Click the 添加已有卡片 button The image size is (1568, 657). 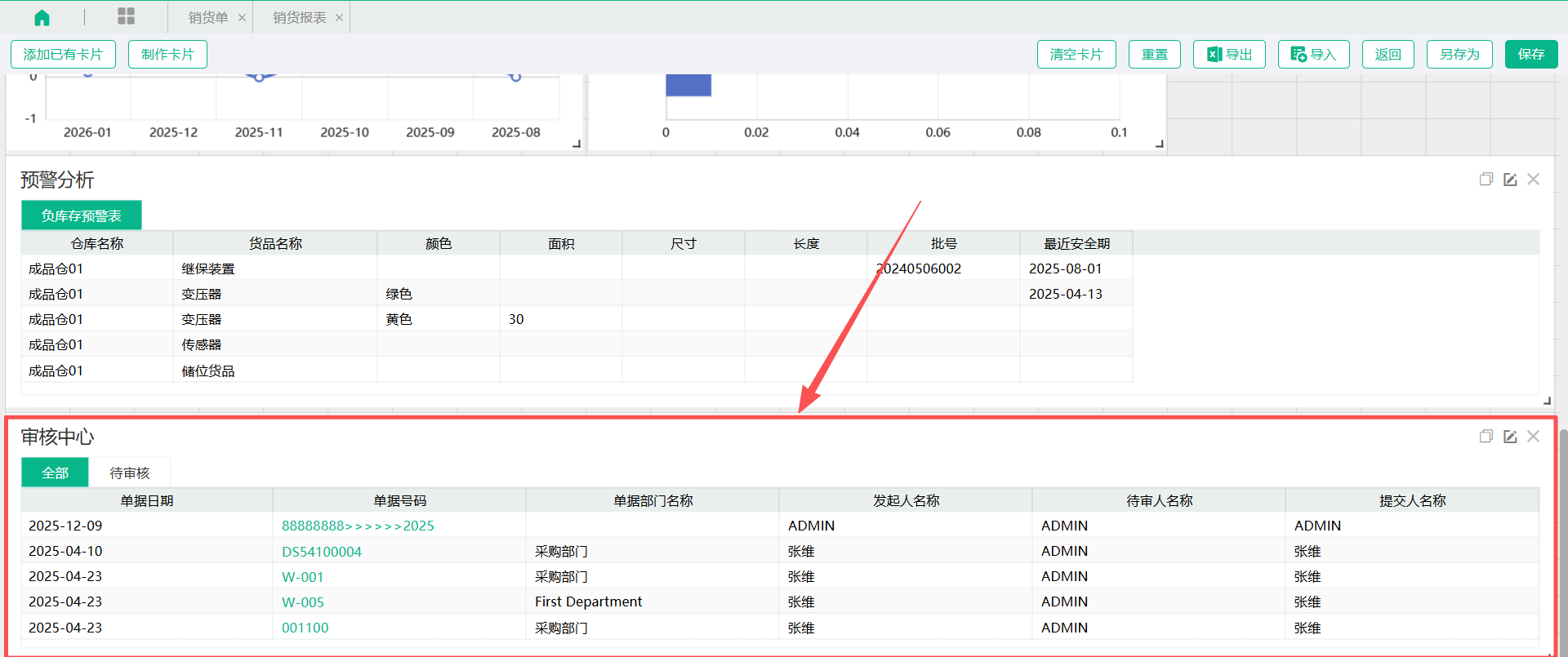63,55
